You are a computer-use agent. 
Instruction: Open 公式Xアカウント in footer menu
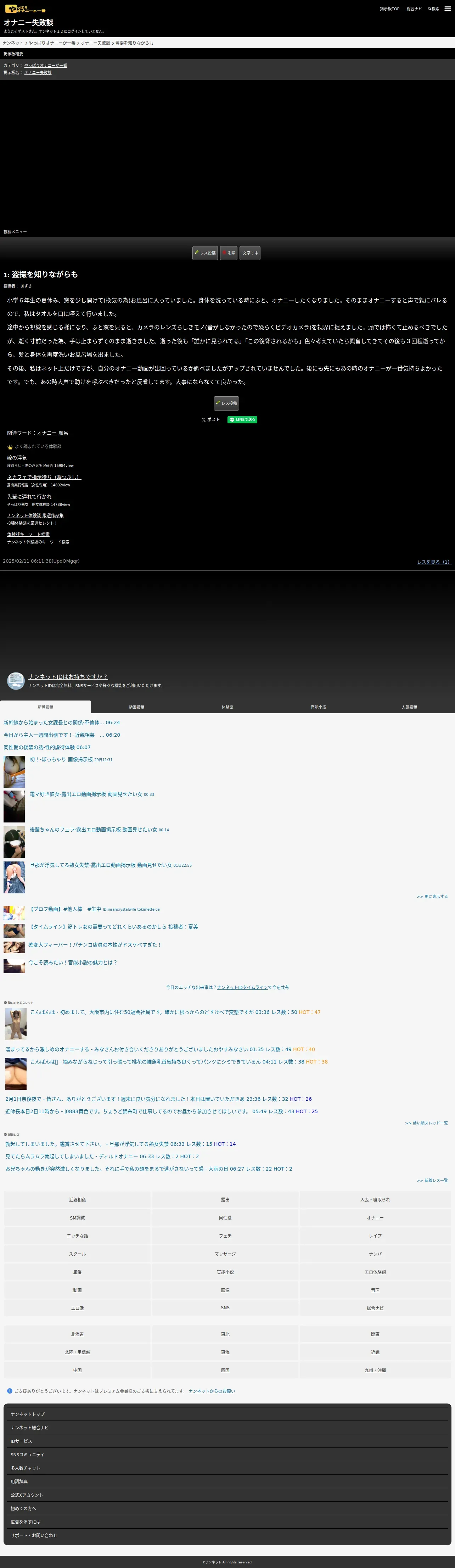click(227, 1494)
